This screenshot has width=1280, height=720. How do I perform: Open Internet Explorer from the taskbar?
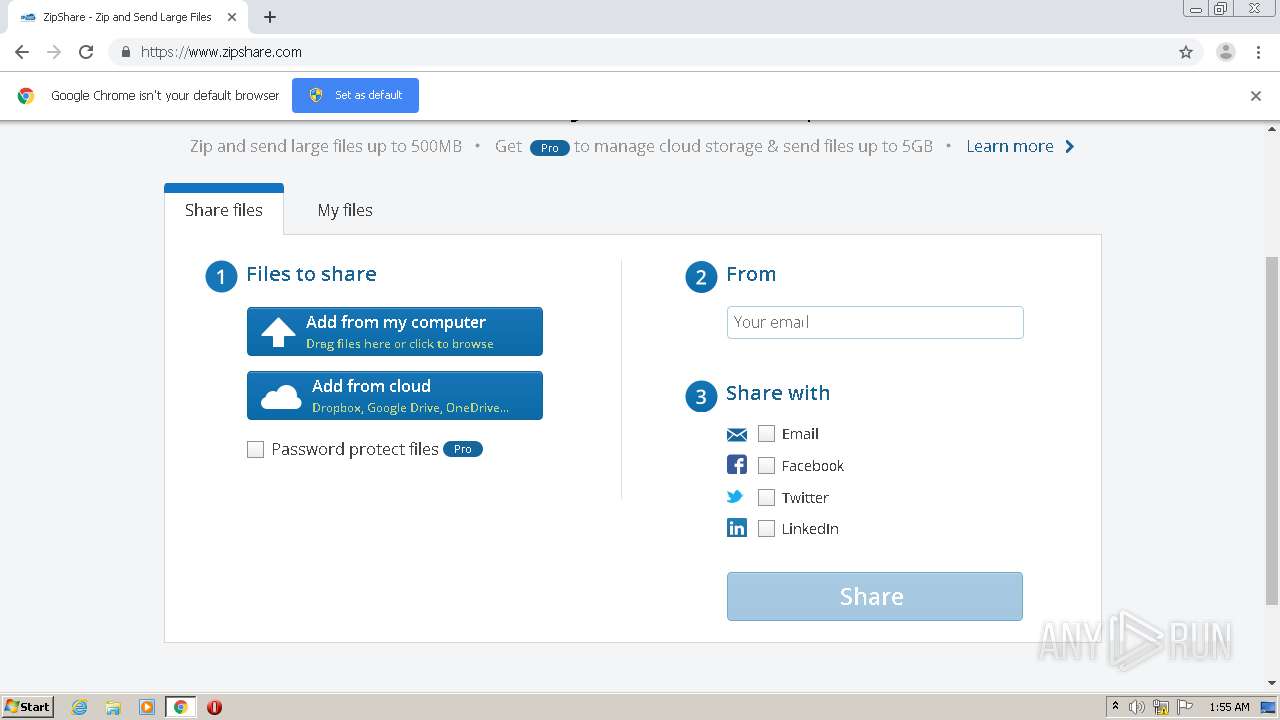pos(80,707)
